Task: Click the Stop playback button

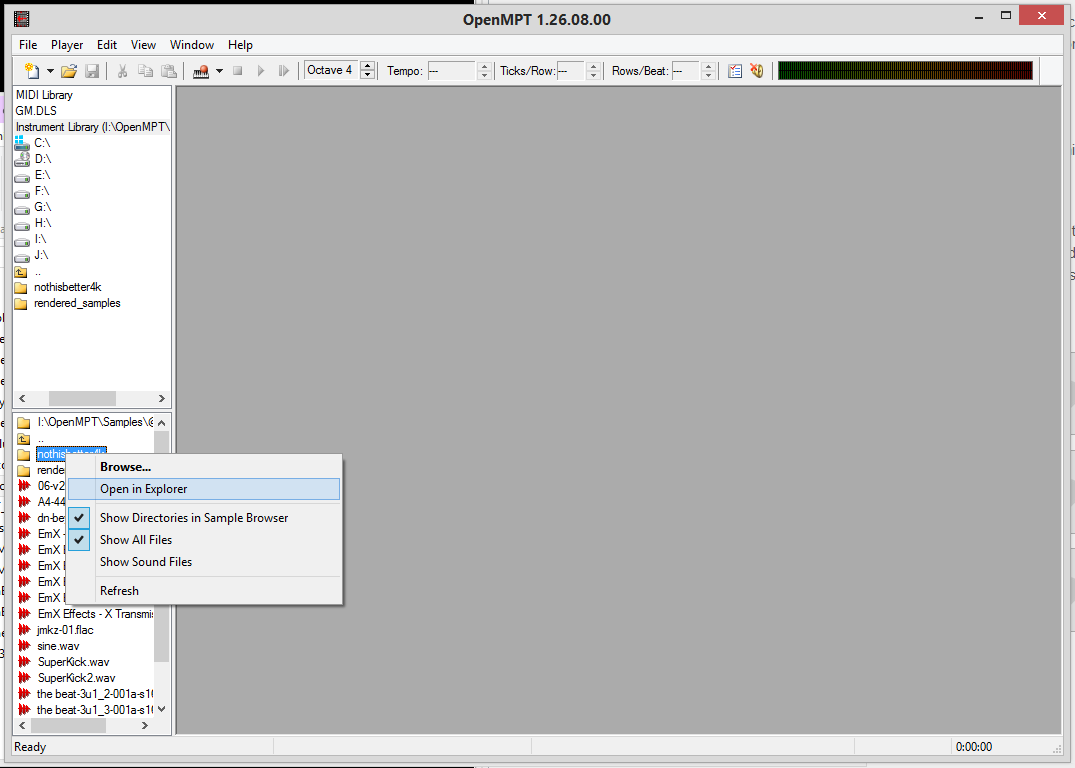Action: [238, 71]
